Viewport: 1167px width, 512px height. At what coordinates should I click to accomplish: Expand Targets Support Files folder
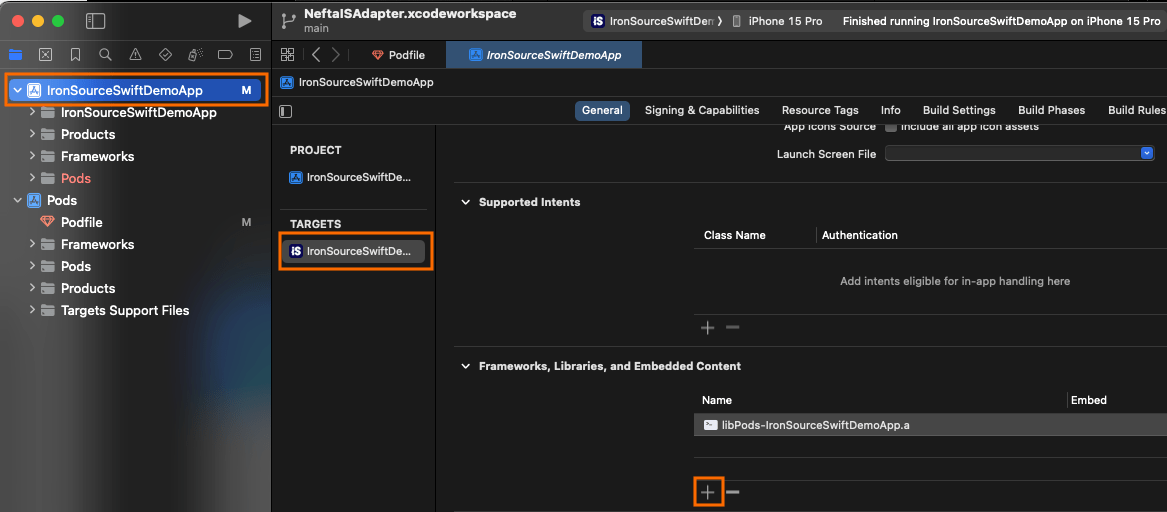(32, 310)
